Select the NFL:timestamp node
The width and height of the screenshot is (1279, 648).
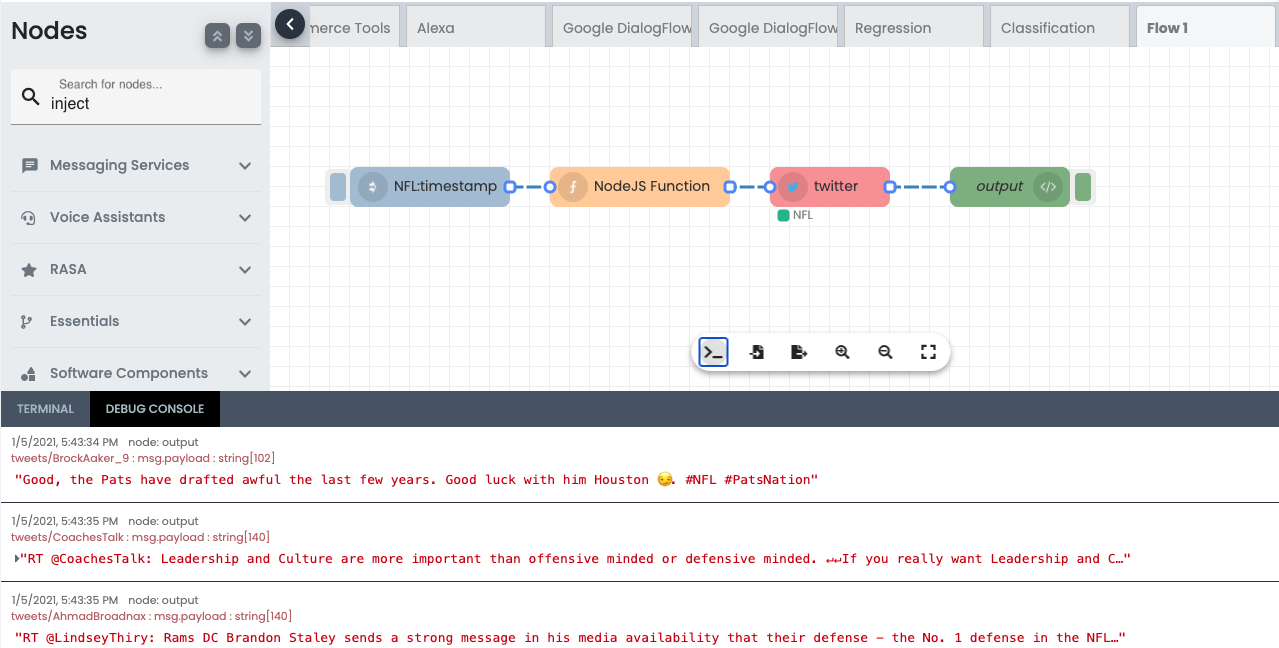430,187
